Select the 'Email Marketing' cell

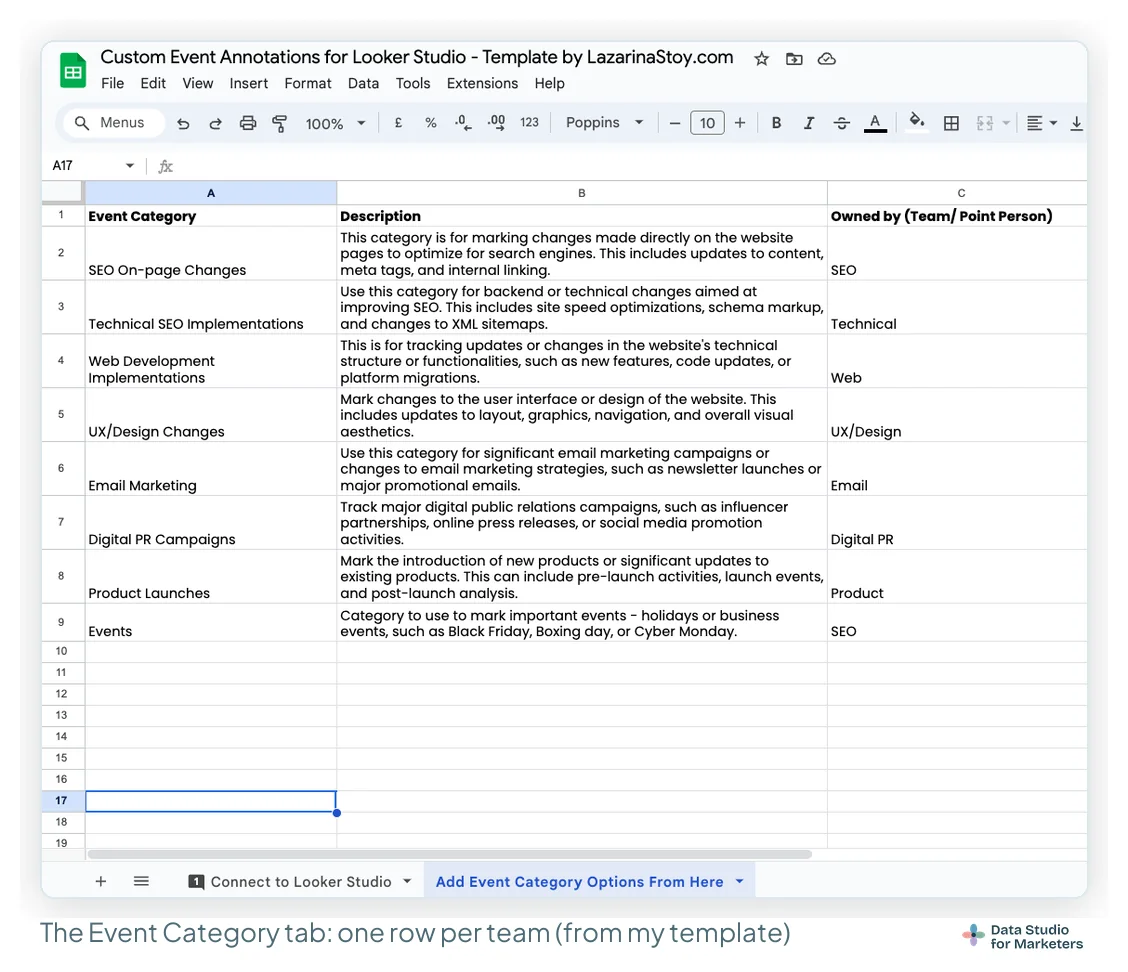[x=211, y=469]
